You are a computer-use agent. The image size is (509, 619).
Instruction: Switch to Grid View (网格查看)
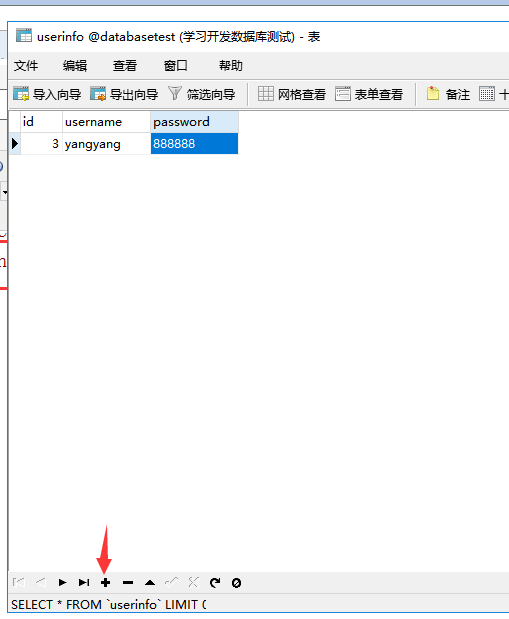click(x=292, y=94)
